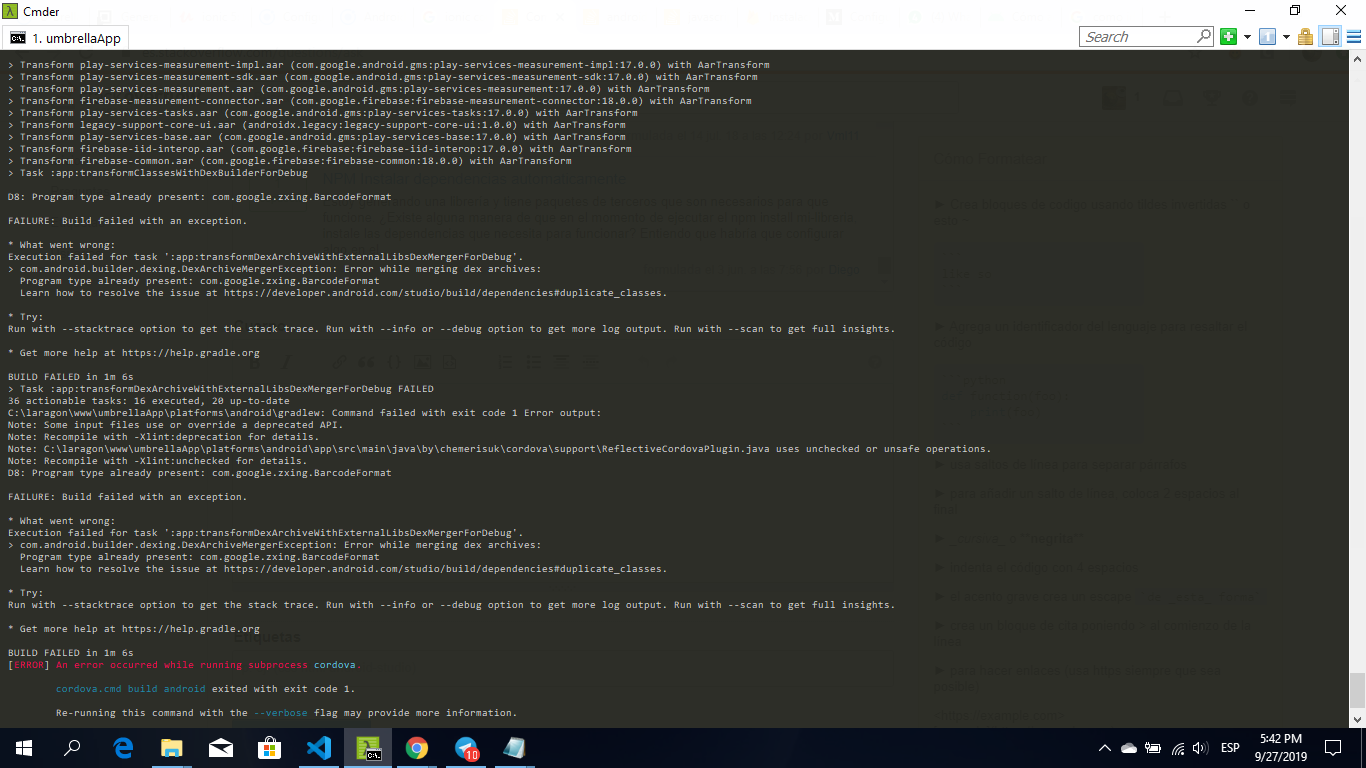Click the Cmder lambda title-bar icon
The height and width of the screenshot is (768, 1366).
pyautogui.click(x=10, y=11)
